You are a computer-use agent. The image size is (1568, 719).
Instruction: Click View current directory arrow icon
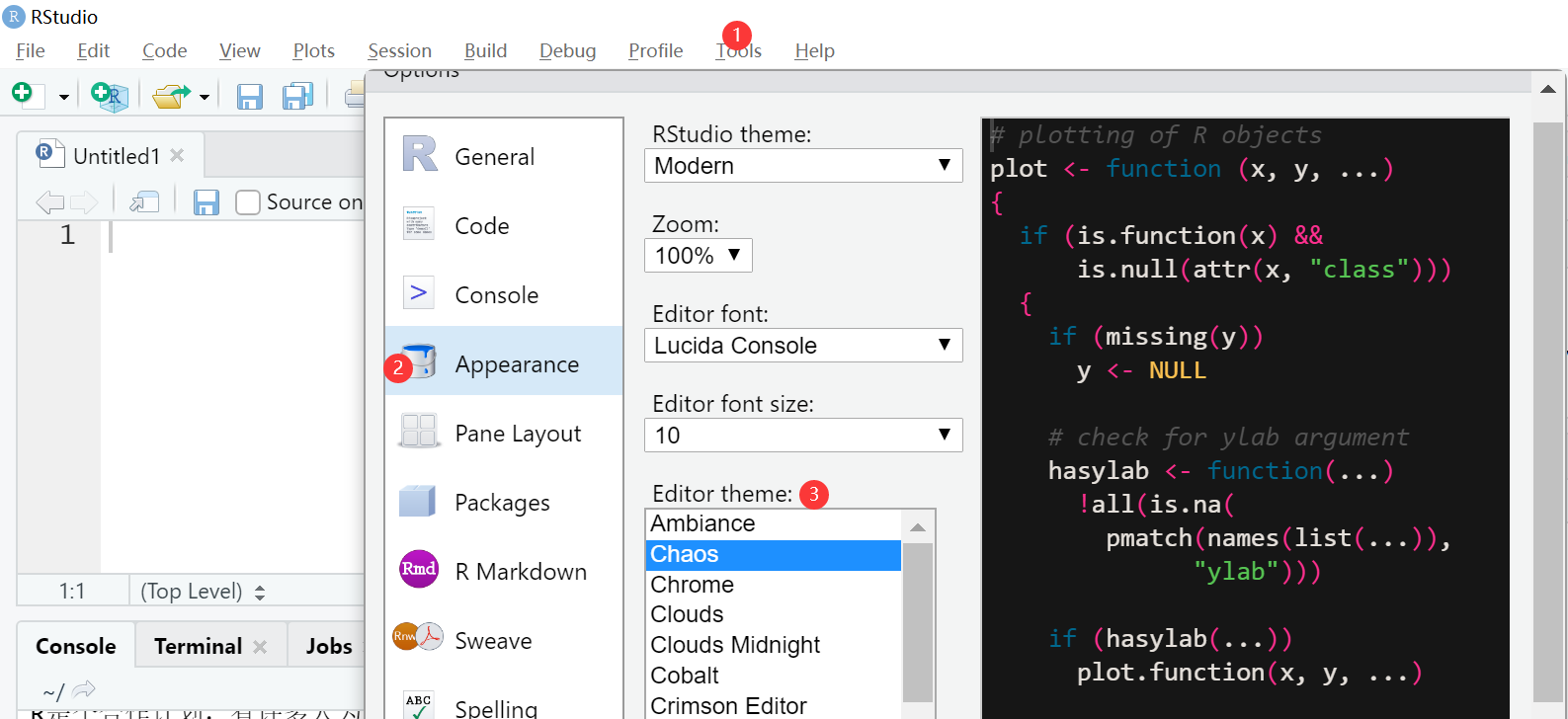coord(84,688)
